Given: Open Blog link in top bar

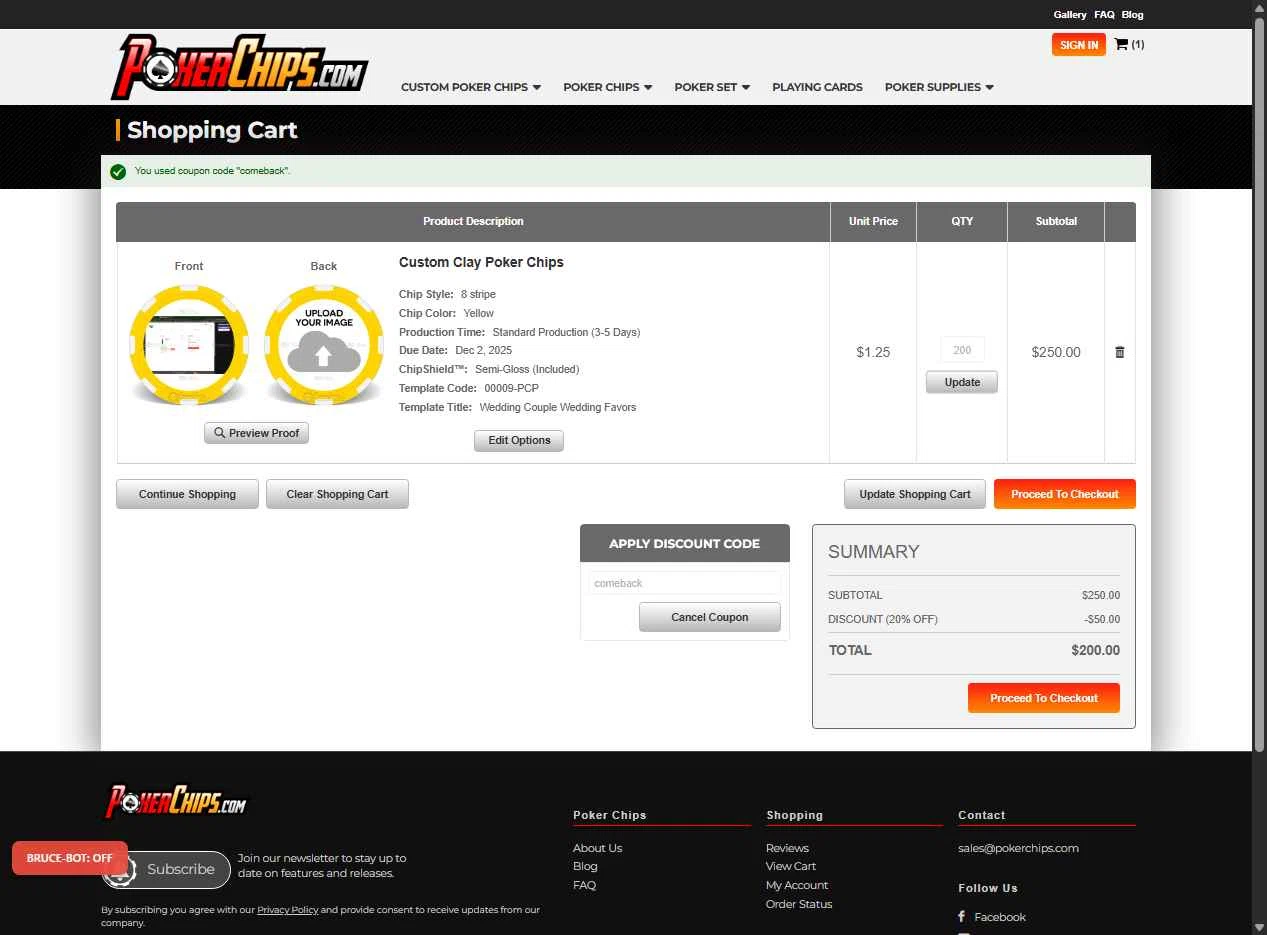Looking at the screenshot, I should pos(1132,15).
